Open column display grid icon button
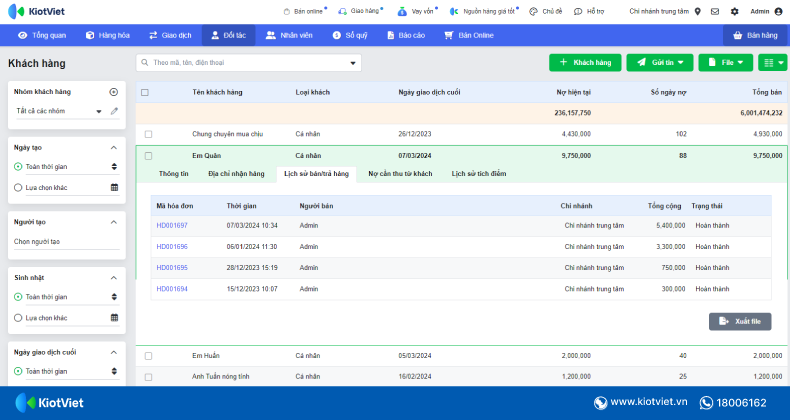Viewport: 790px width, 420px height. pyautogui.click(x=772, y=62)
